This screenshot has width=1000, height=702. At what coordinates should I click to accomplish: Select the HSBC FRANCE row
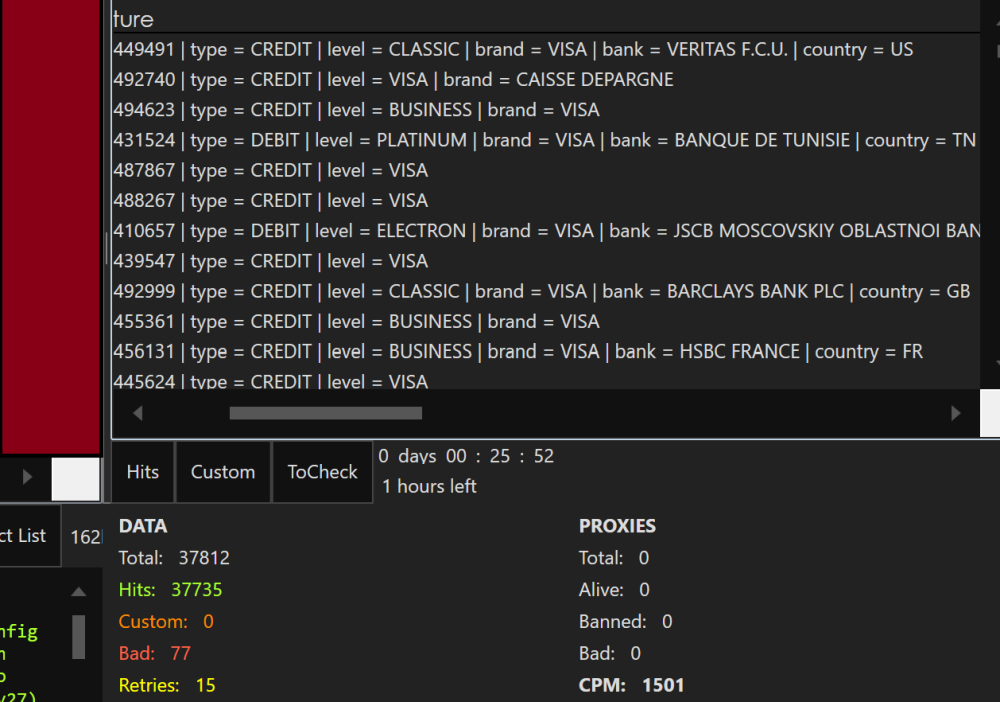tap(518, 351)
